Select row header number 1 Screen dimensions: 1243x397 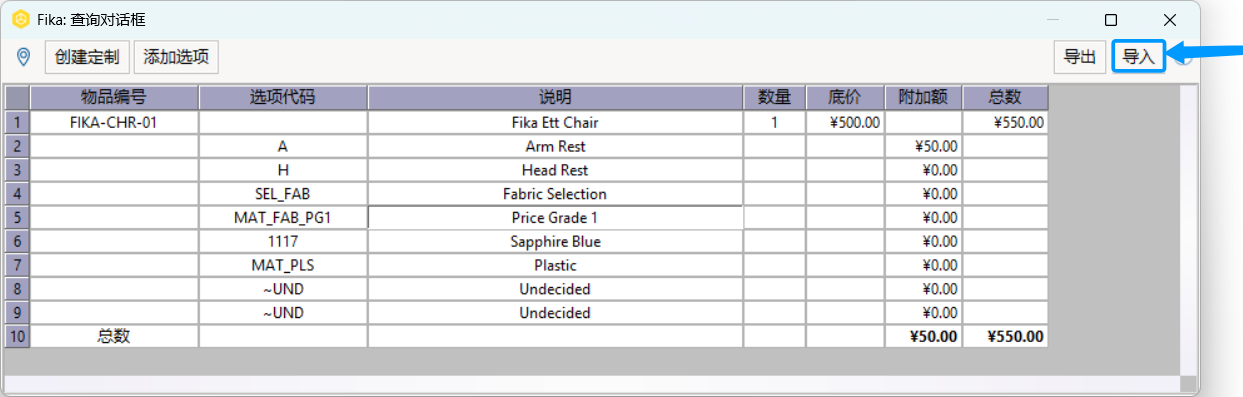click(x=17, y=122)
